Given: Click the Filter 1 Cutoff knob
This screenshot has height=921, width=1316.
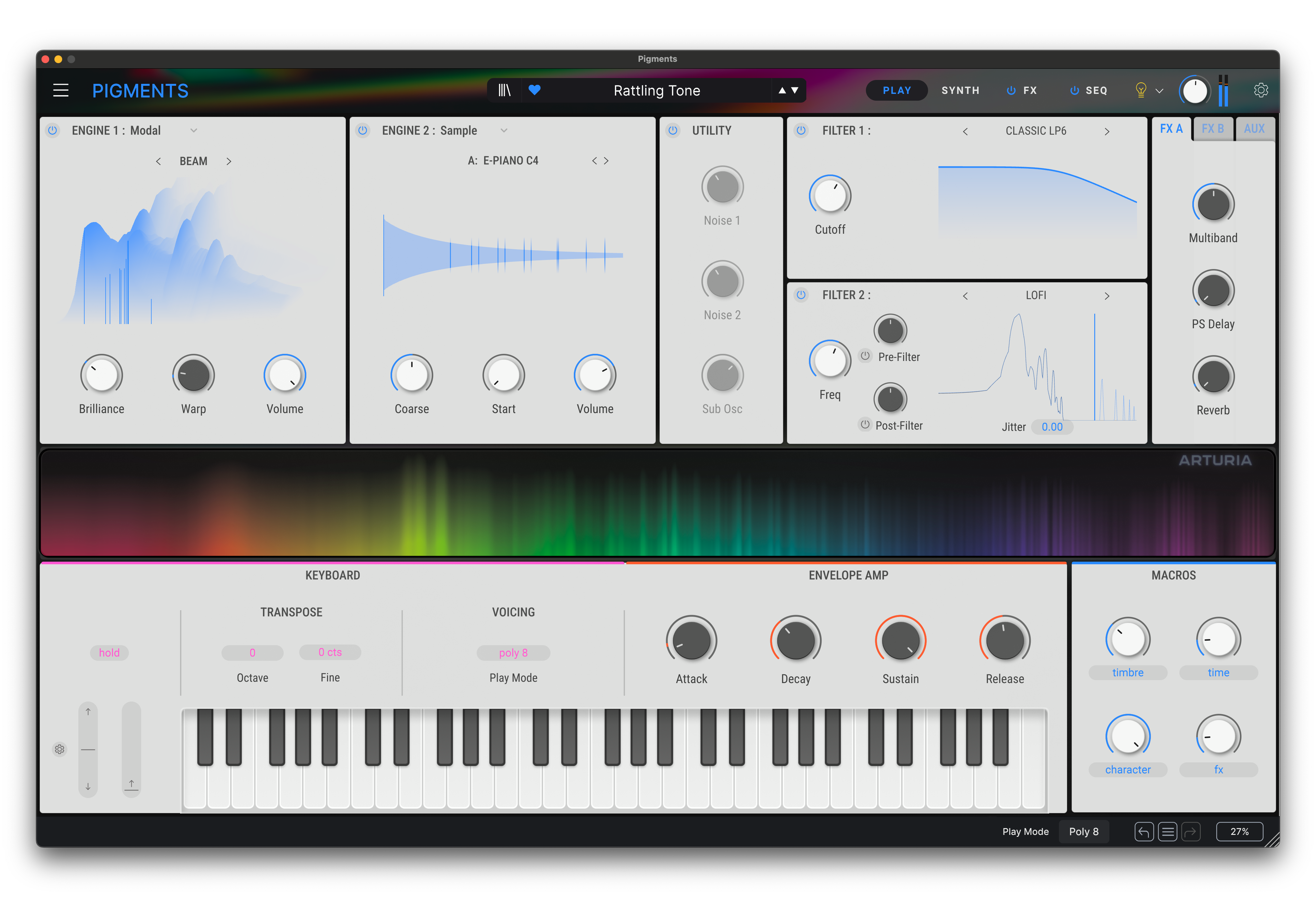Looking at the screenshot, I should [x=829, y=196].
